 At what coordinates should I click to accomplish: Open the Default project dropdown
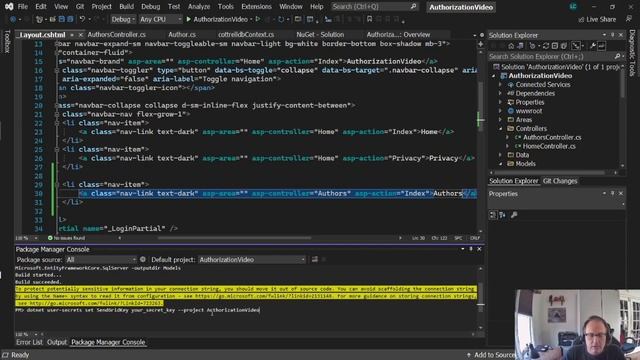point(252,260)
